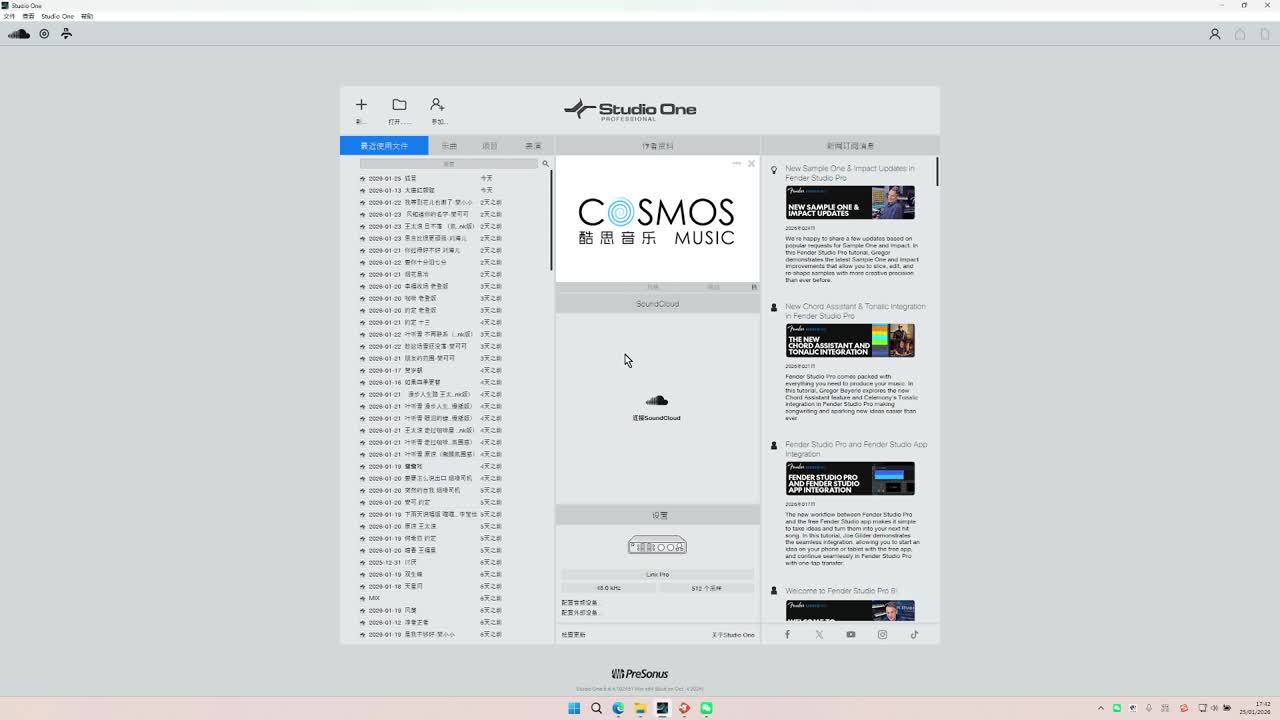The width and height of the screenshot is (1280, 720).
Task: Click the SoundCloud icon in top toolbar
Action: (x=19, y=34)
